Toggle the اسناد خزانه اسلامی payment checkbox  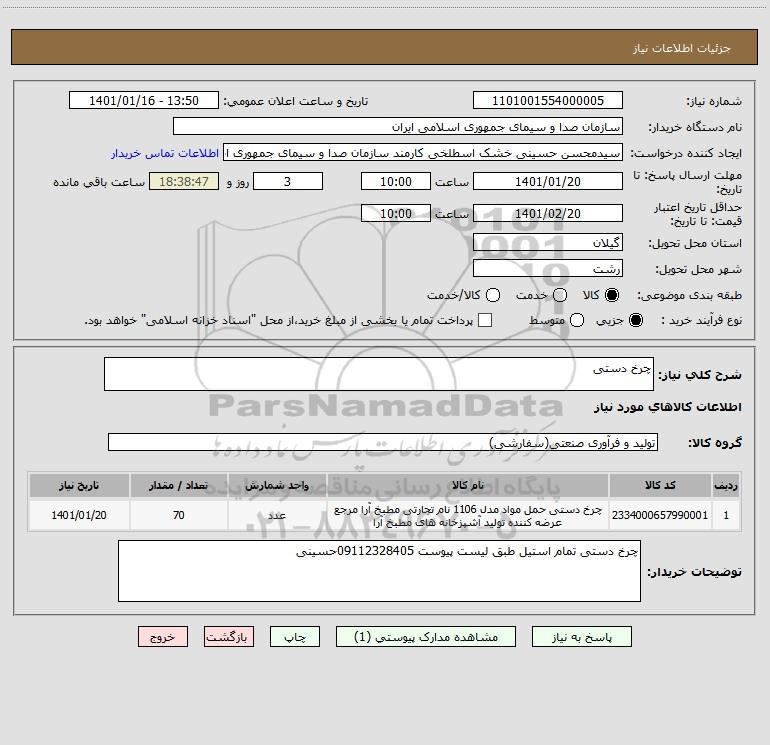tap(485, 320)
